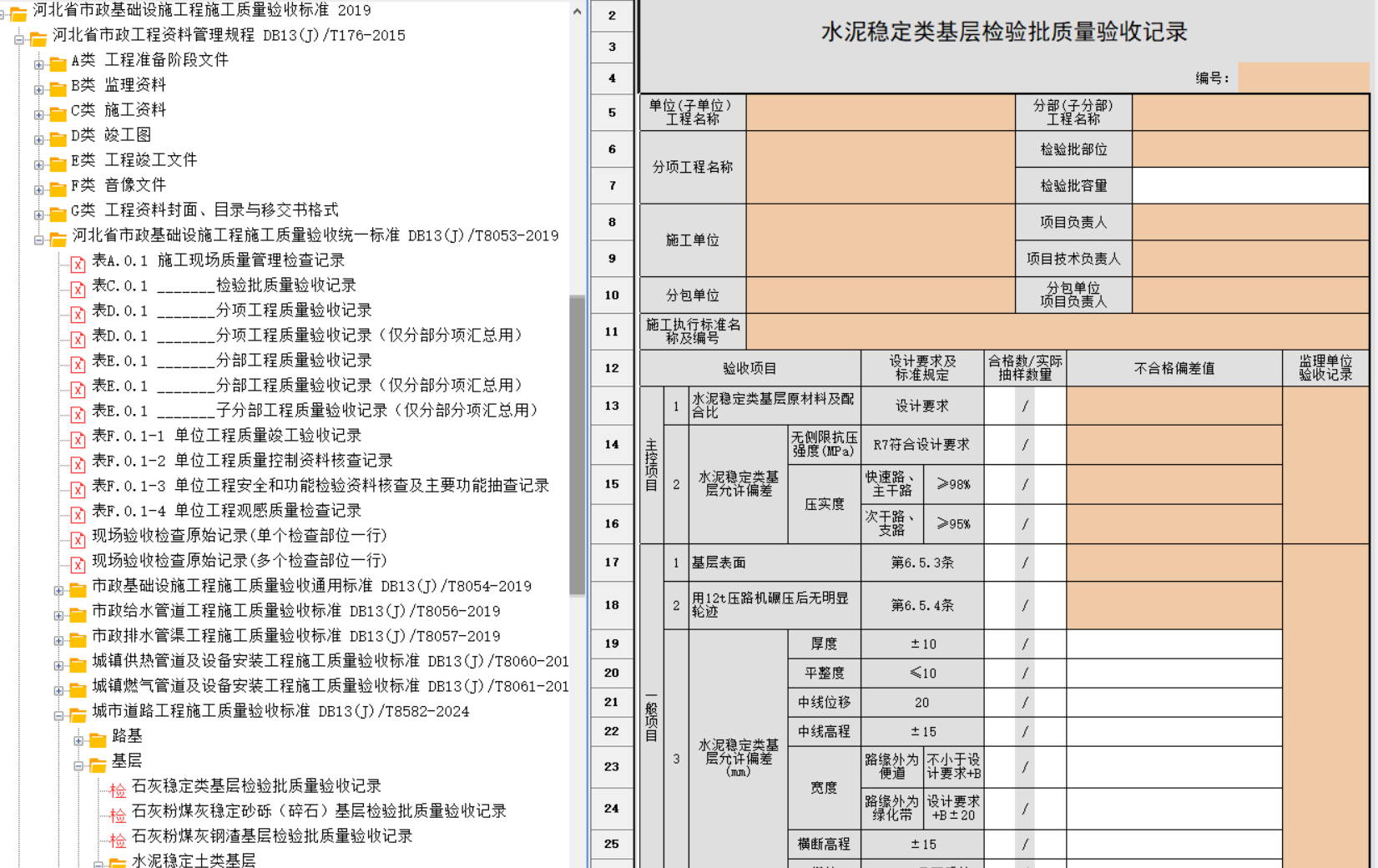1378x868 pixels.
Task: Click document icon for 表F.0.1-1 单位工程质量竣工验收记录
Action: click(x=78, y=440)
